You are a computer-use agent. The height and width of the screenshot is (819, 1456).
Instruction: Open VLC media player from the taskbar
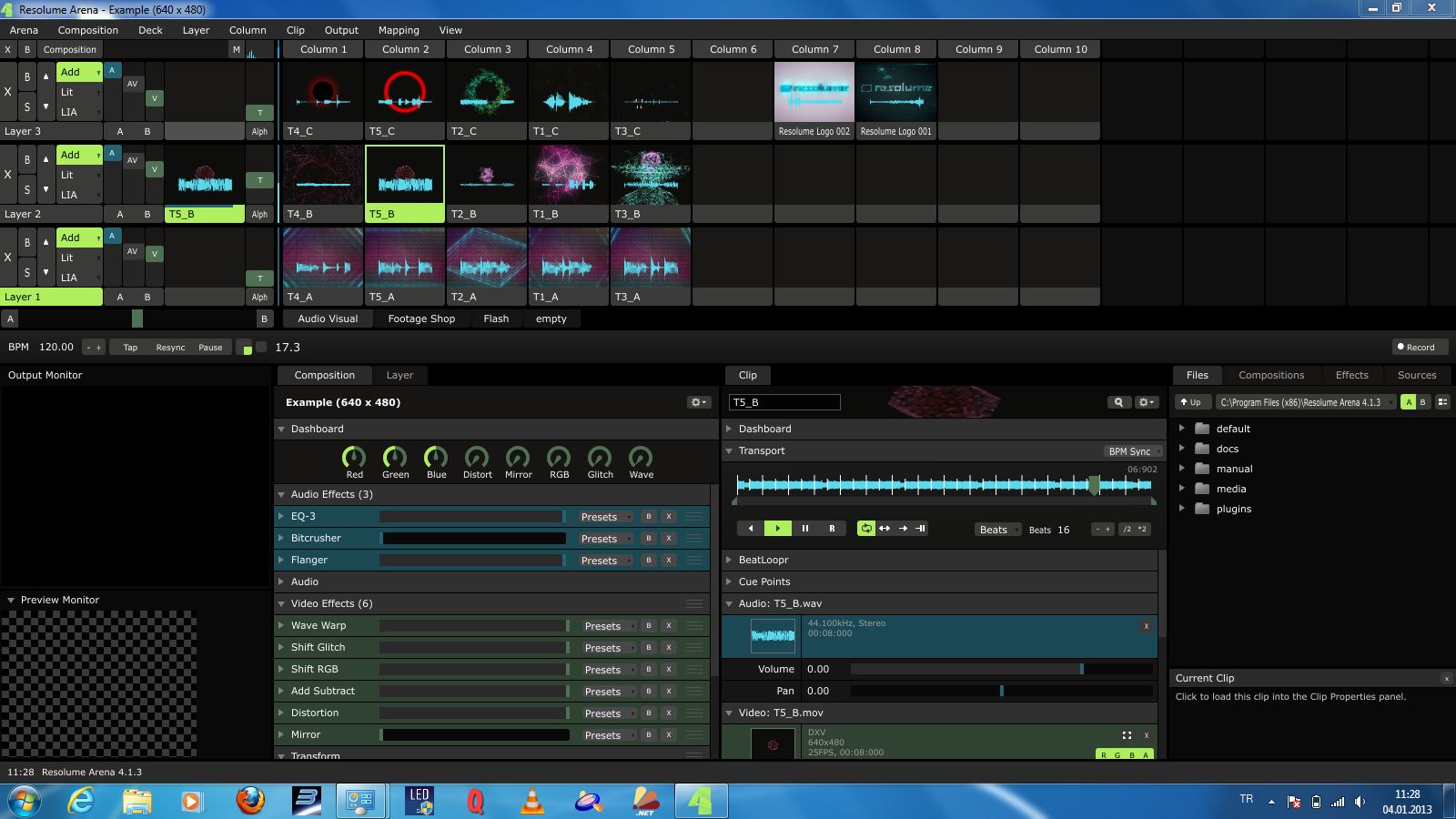pos(531,801)
